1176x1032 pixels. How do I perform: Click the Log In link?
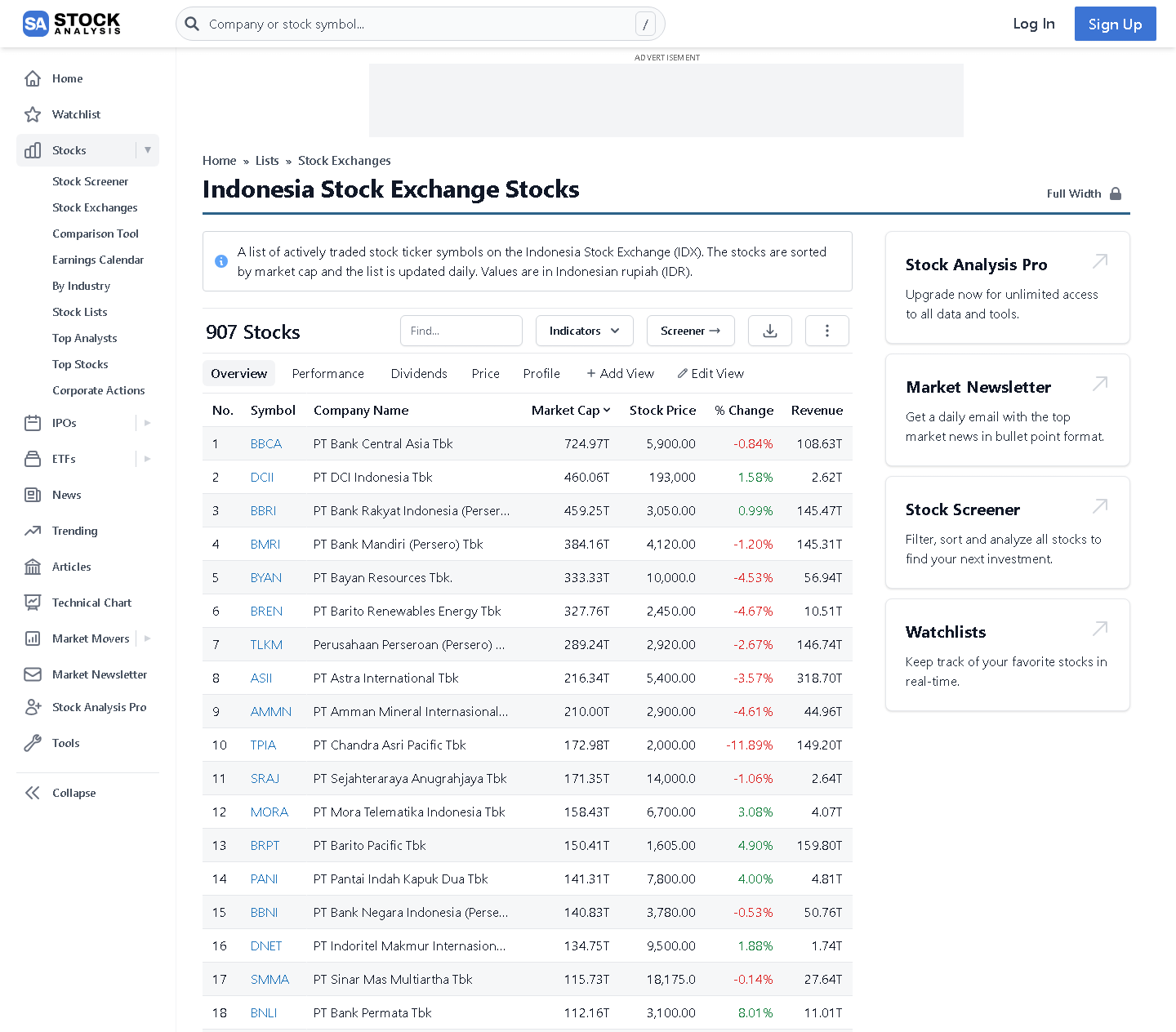pyautogui.click(x=1034, y=24)
